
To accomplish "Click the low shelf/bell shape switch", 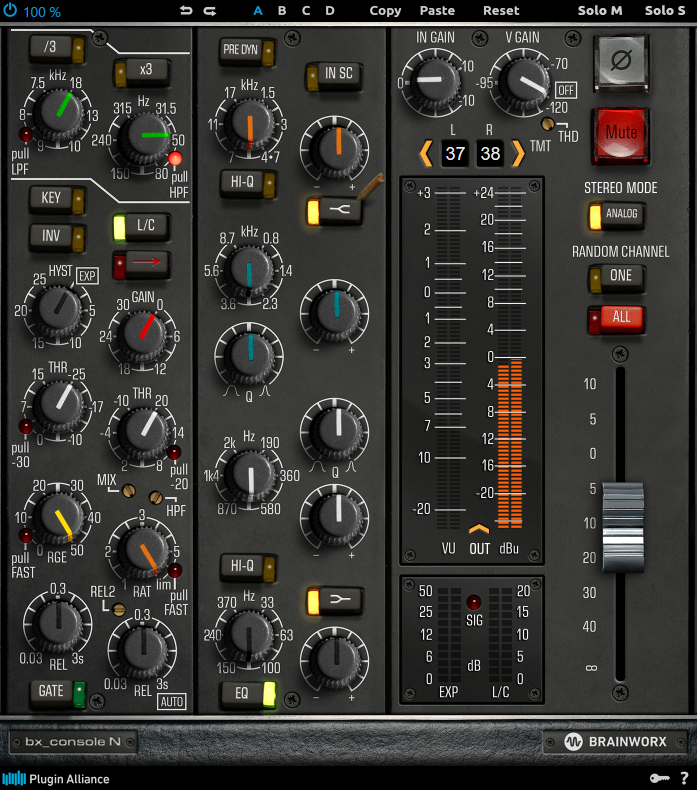I will pos(335,600).
